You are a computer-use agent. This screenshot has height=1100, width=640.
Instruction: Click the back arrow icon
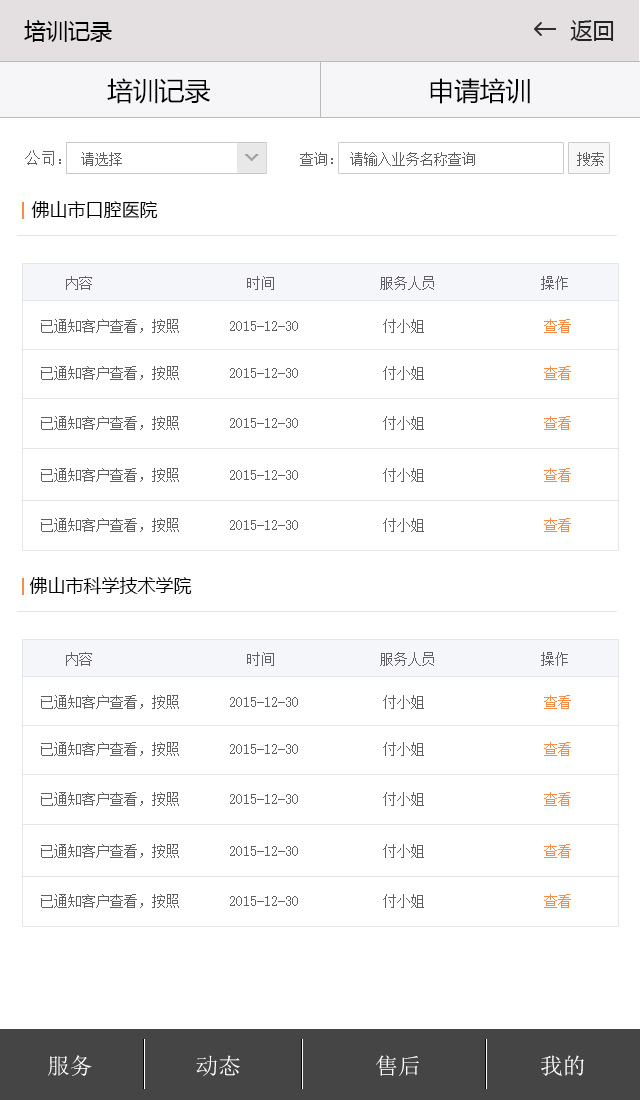[544, 30]
